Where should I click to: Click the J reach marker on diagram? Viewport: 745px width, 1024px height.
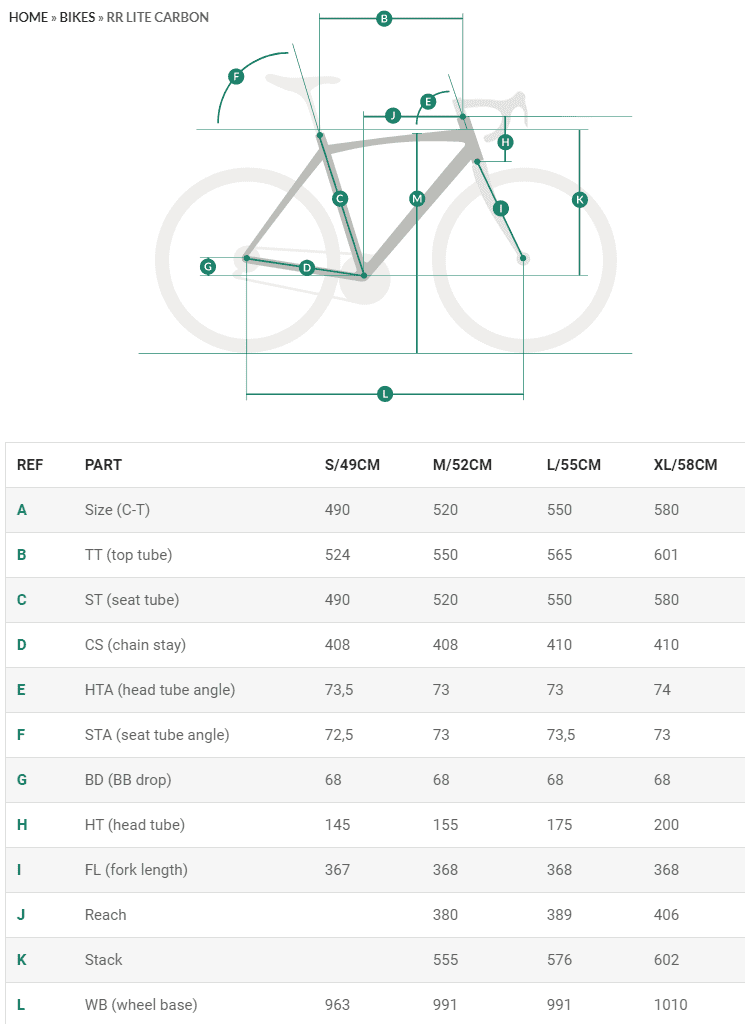[x=392, y=116]
